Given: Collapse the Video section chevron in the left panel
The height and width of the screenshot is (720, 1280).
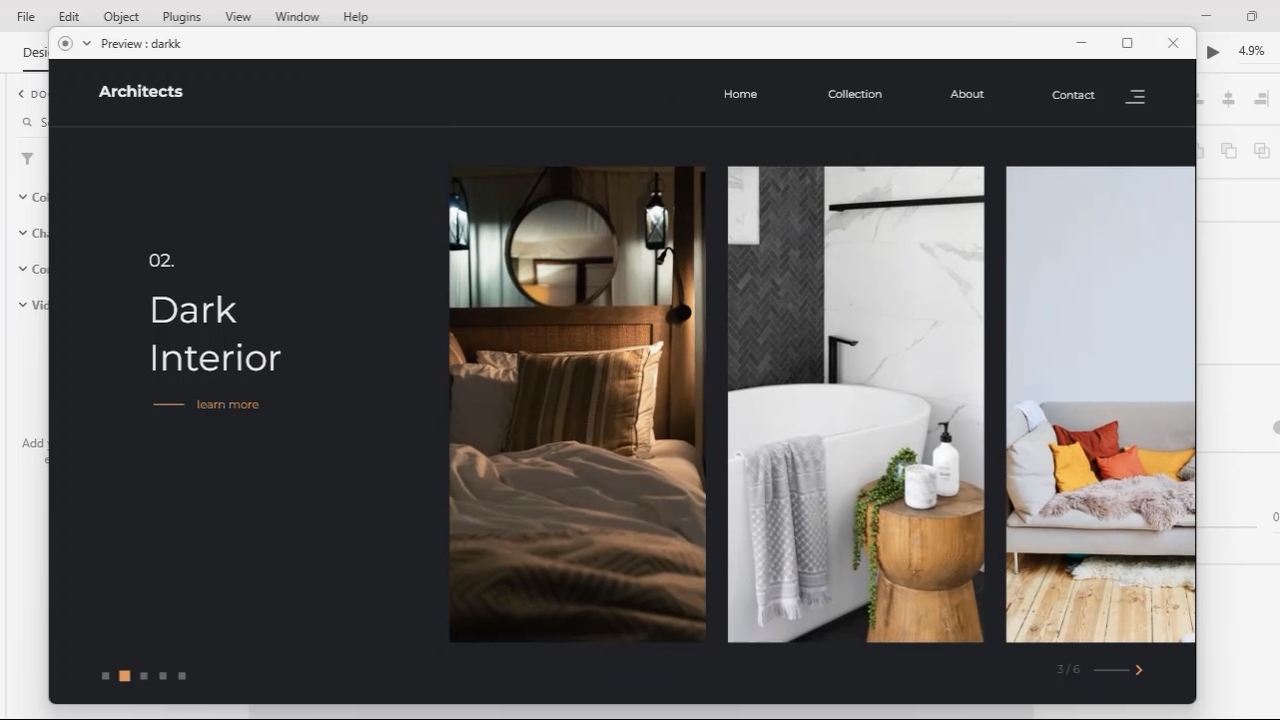Looking at the screenshot, I should tap(23, 304).
